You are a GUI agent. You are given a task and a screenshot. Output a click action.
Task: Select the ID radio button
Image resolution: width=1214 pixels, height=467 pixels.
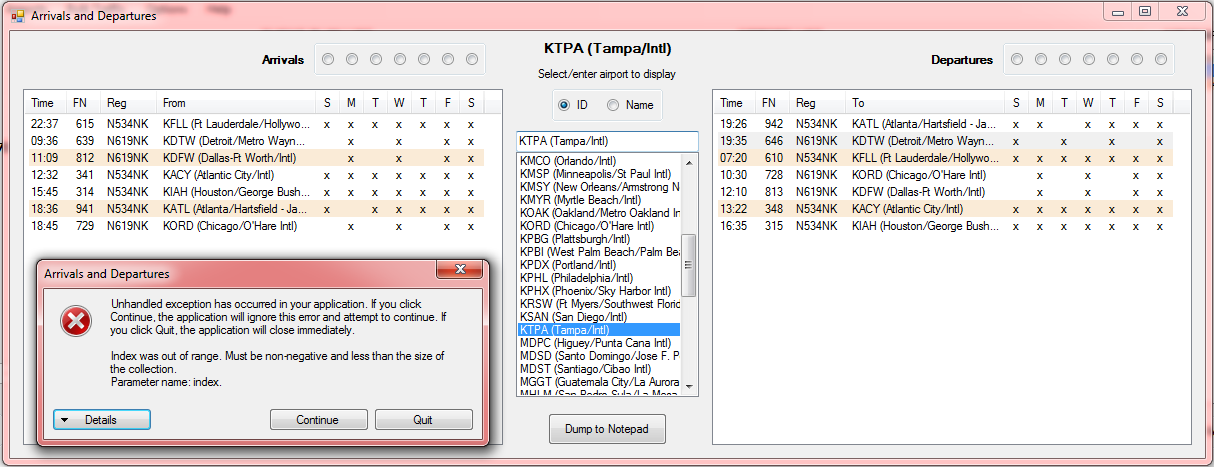point(564,105)
